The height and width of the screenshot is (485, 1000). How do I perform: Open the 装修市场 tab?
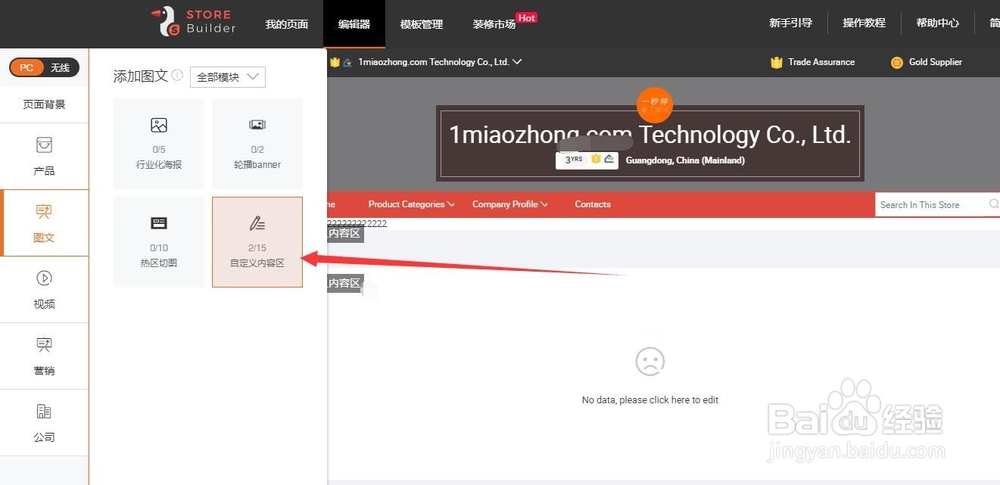pyautogui.click(x=494, y=24)
